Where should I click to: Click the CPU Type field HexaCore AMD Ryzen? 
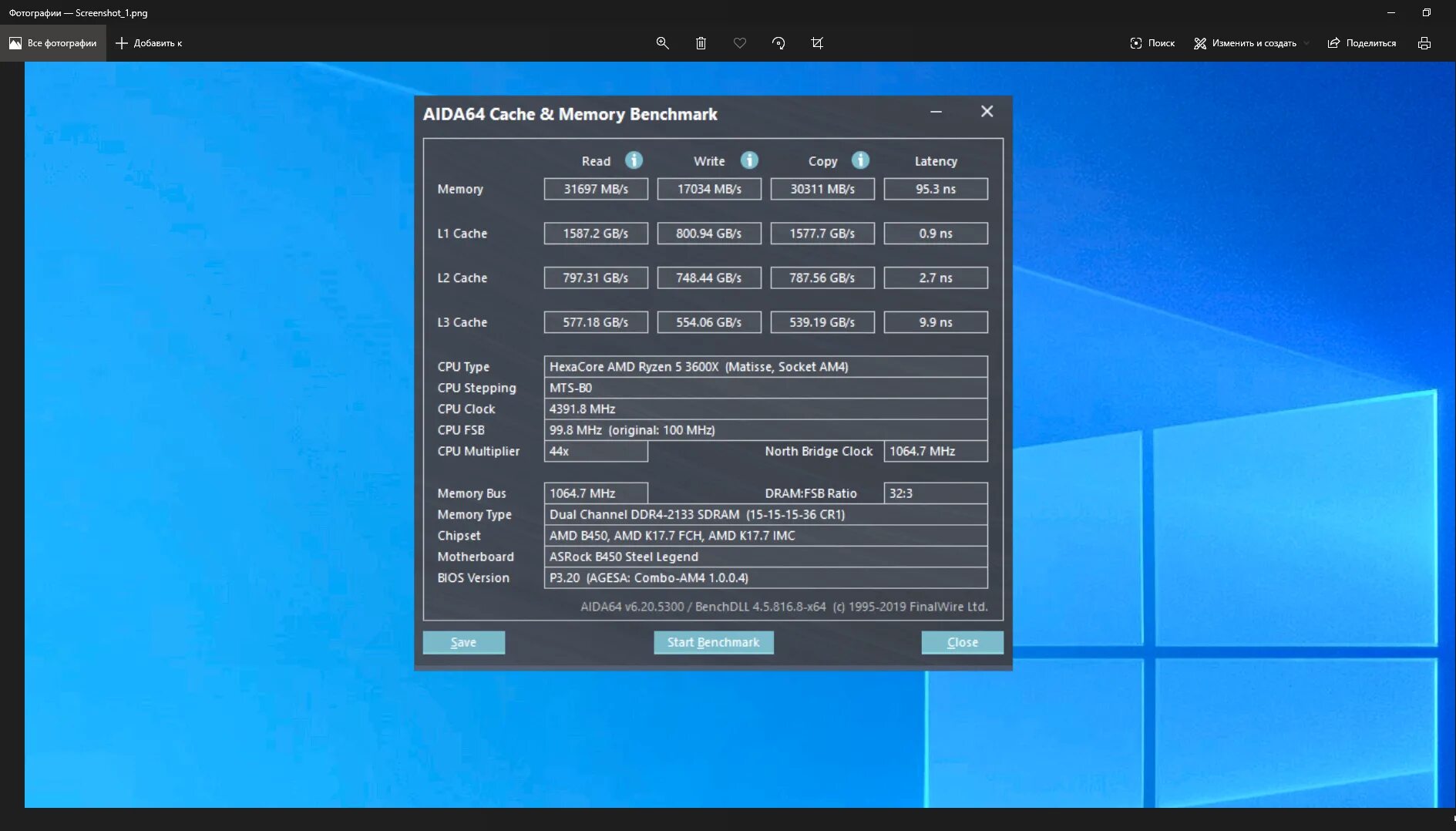click(x=765, y=367)
